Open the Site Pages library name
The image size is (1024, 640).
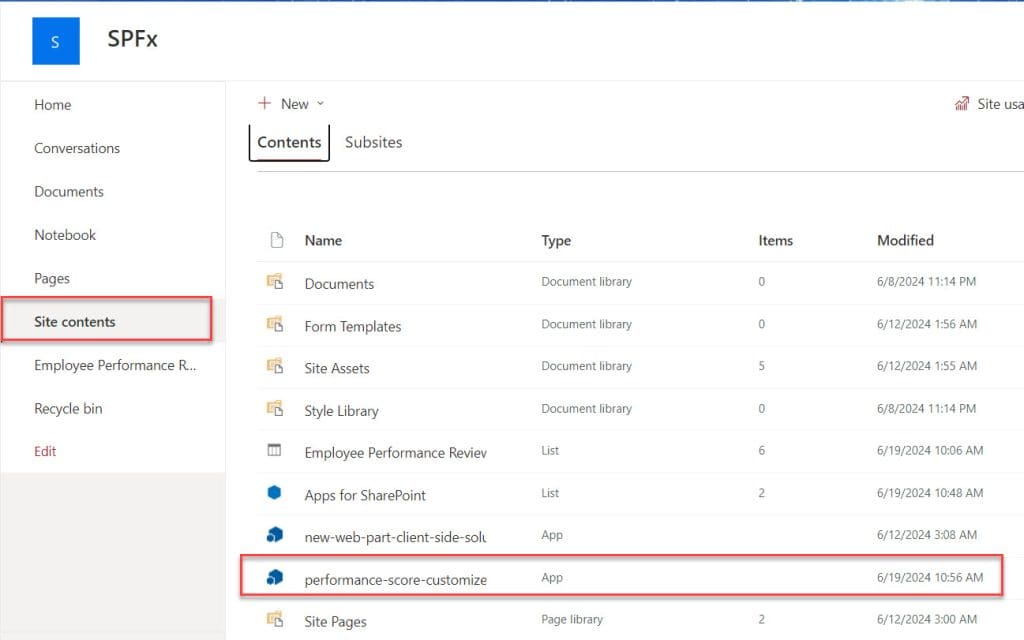(336, 622)
